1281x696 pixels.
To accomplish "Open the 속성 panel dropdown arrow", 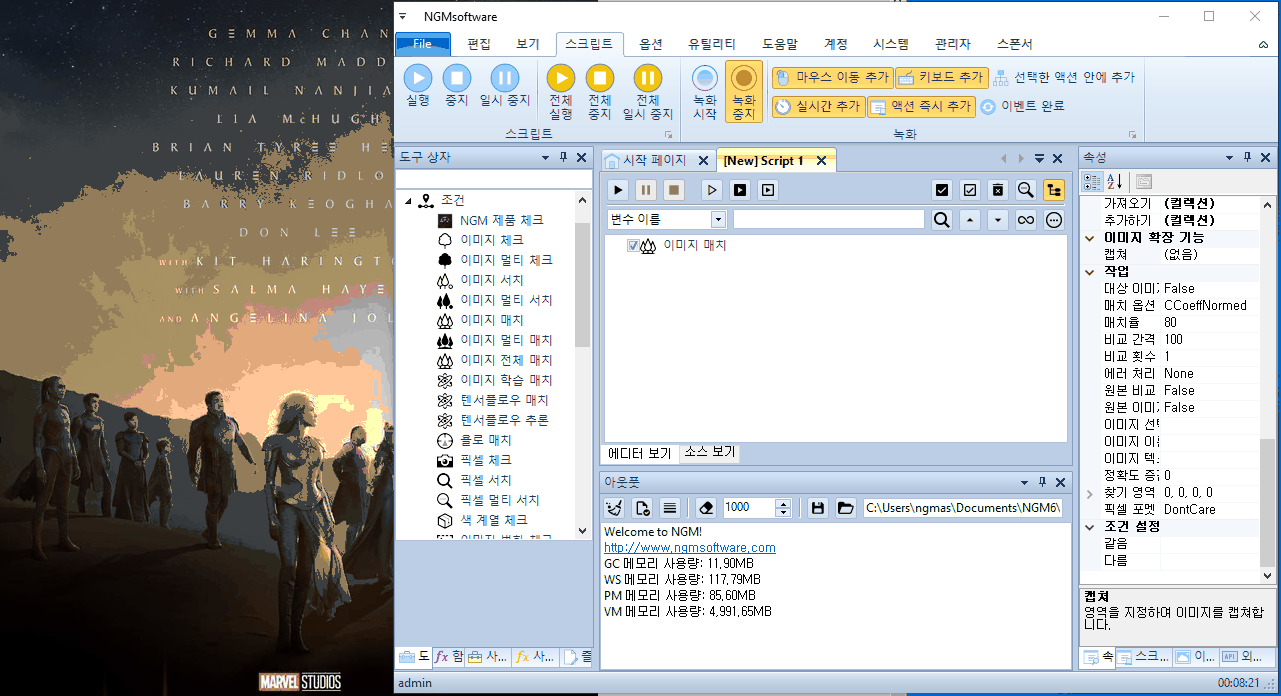I will click(x=1230, y=158).
